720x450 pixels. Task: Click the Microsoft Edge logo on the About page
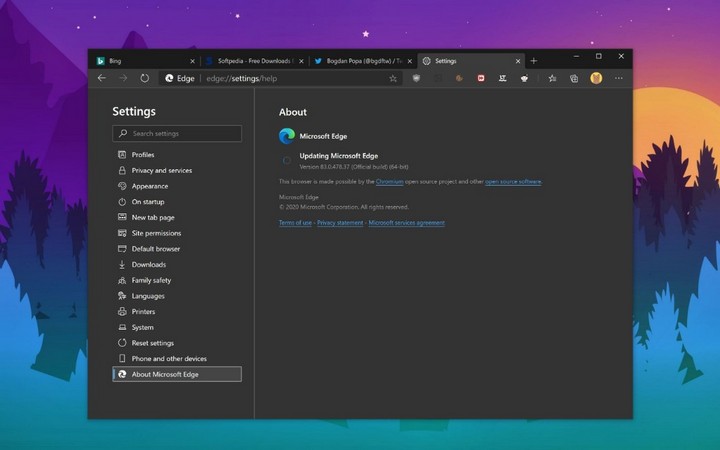(x=287, y=135)
